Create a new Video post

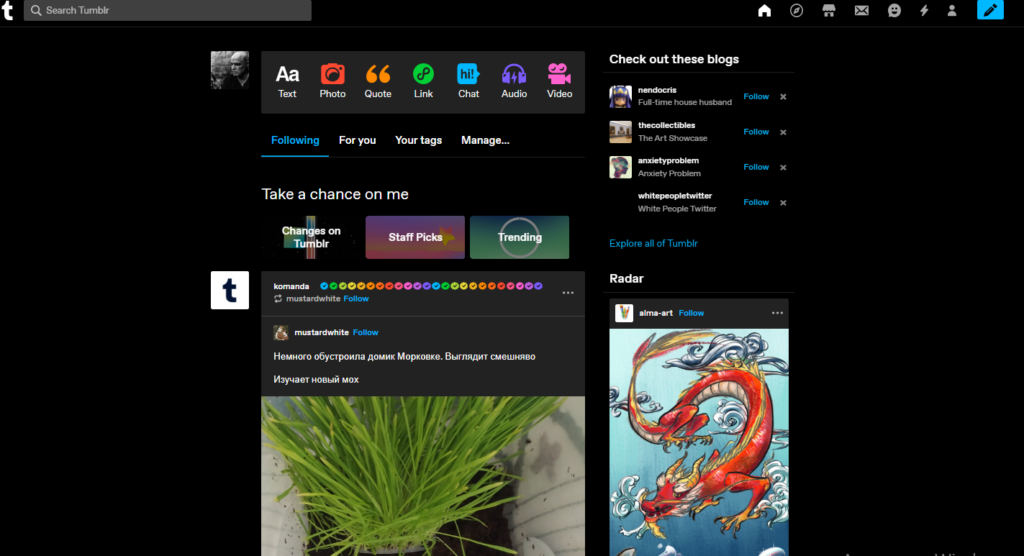pyautogui.click(x=559, y=82)
